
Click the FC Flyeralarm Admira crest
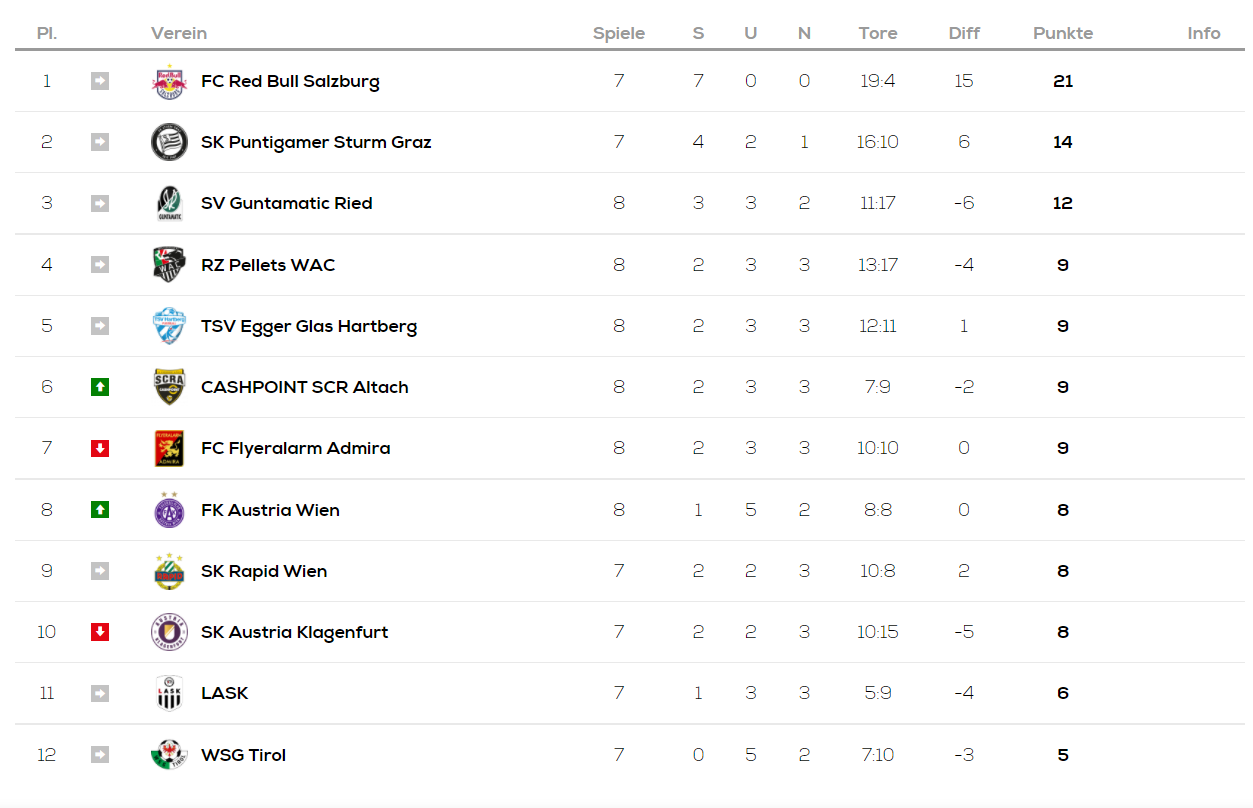click(169, 448)
